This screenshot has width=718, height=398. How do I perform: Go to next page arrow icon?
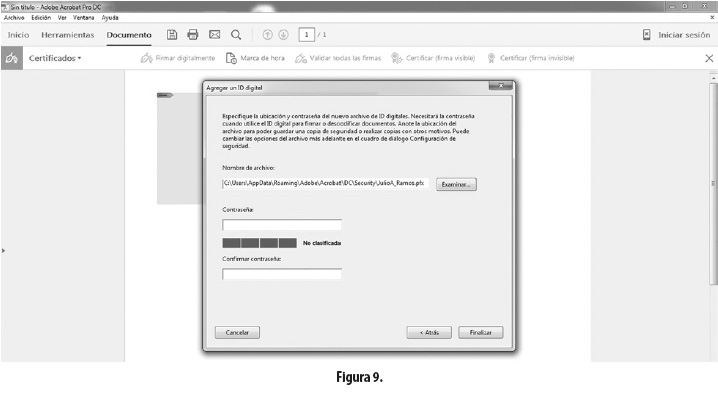coord(283,35)
